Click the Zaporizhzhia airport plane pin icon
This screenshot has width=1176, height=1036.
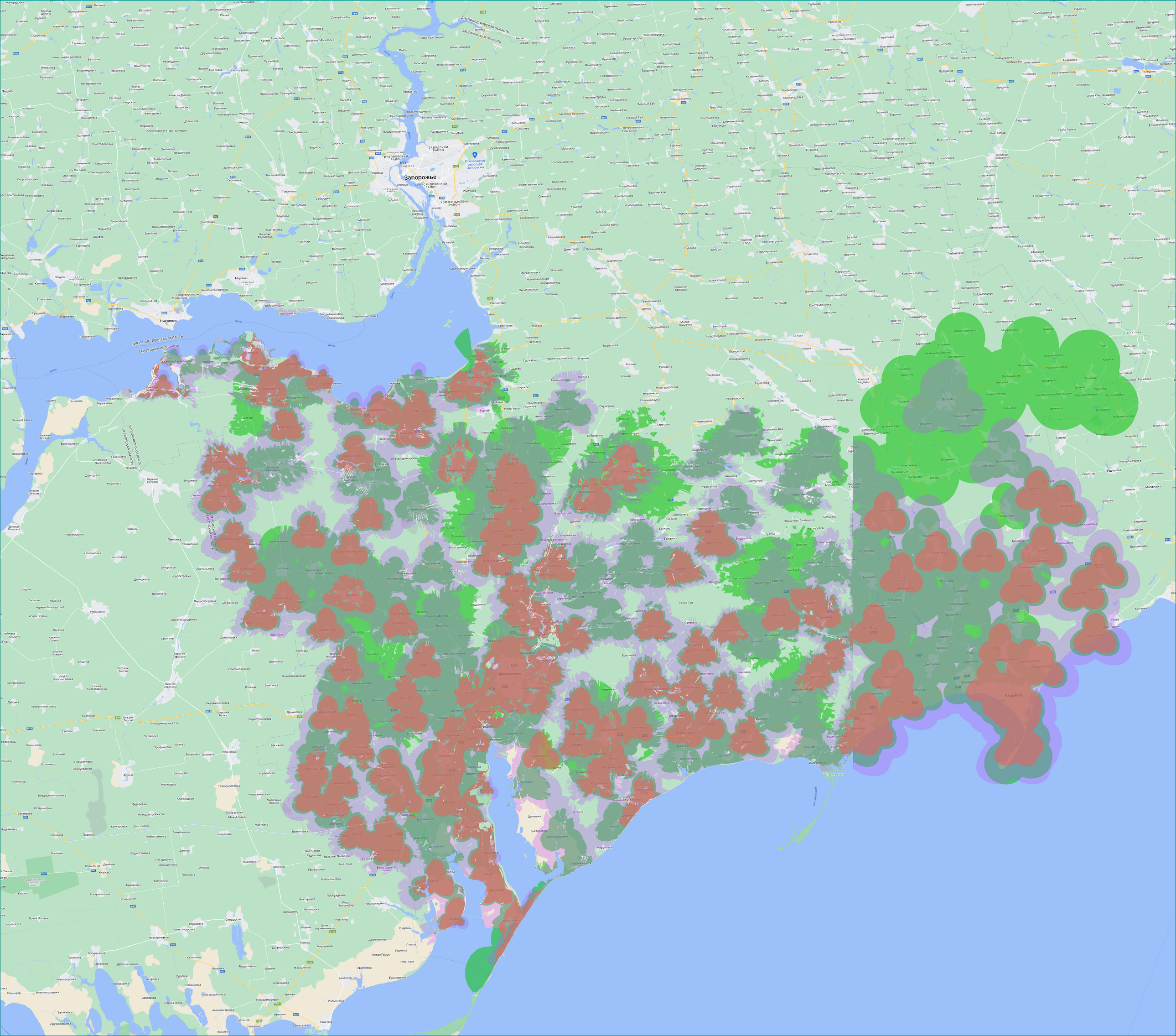coord(474,155)
